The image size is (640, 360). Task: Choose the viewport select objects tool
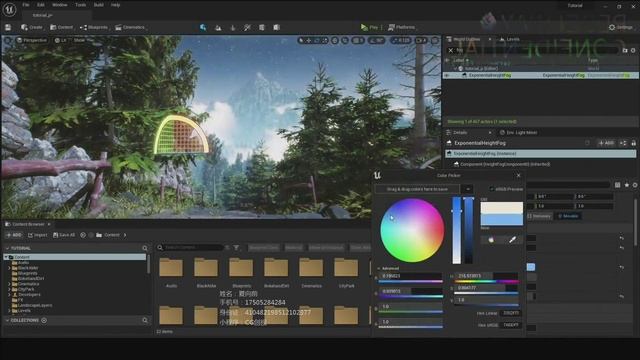pyautogui.click(x=301, y=40)
